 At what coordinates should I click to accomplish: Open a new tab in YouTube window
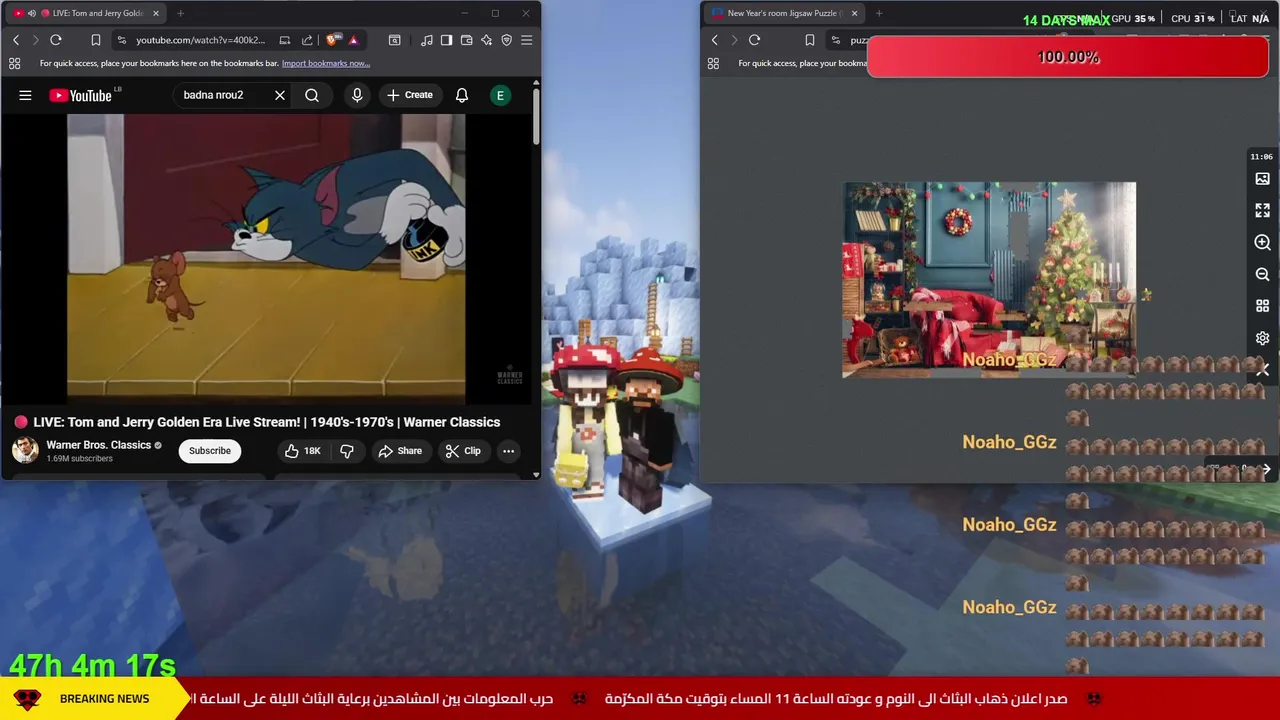(180, 13)
